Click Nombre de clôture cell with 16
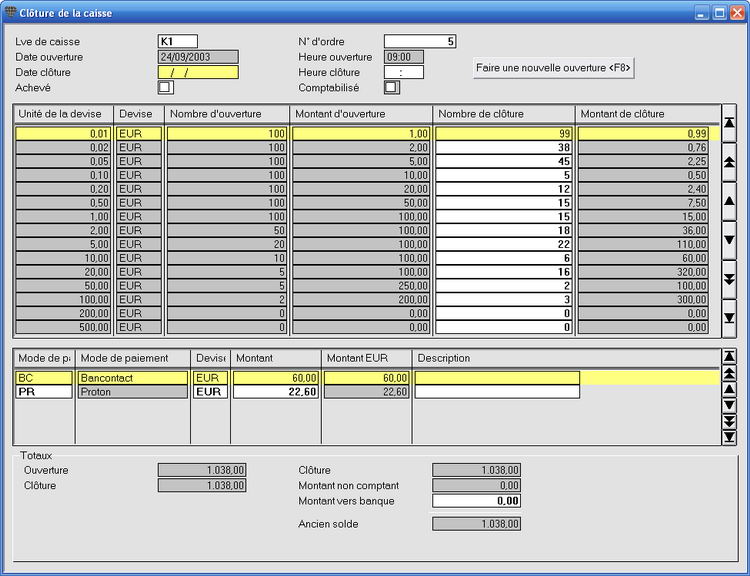Screen dimensions: 750x576 coord(504,272)
